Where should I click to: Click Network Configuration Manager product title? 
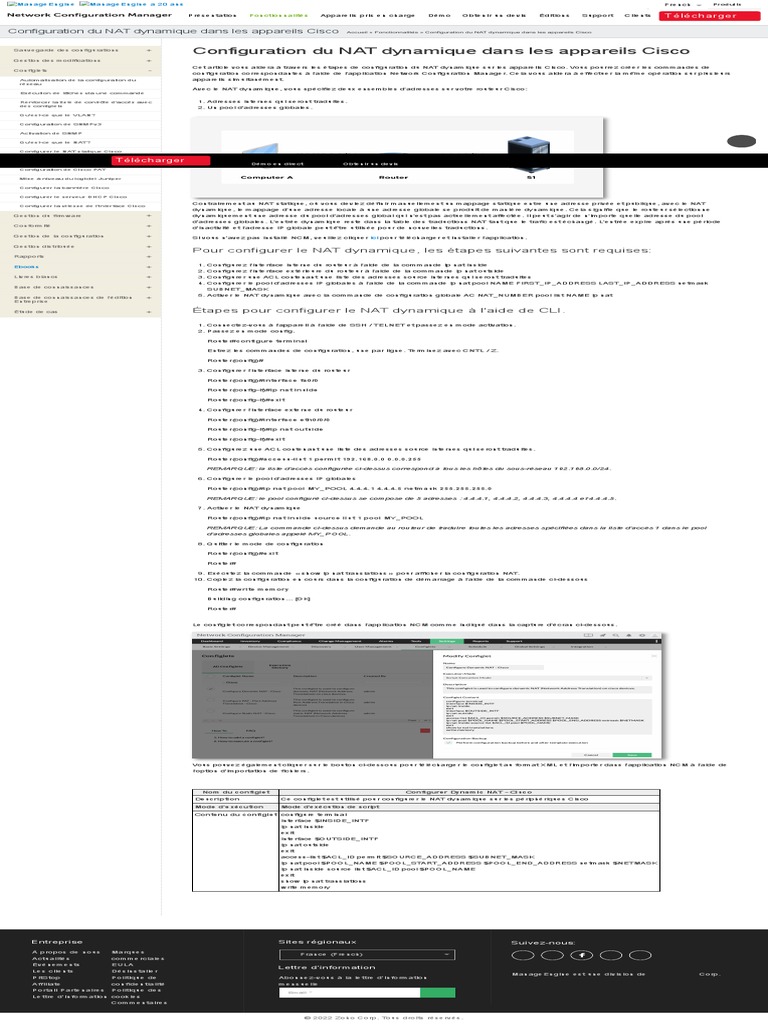89,15
